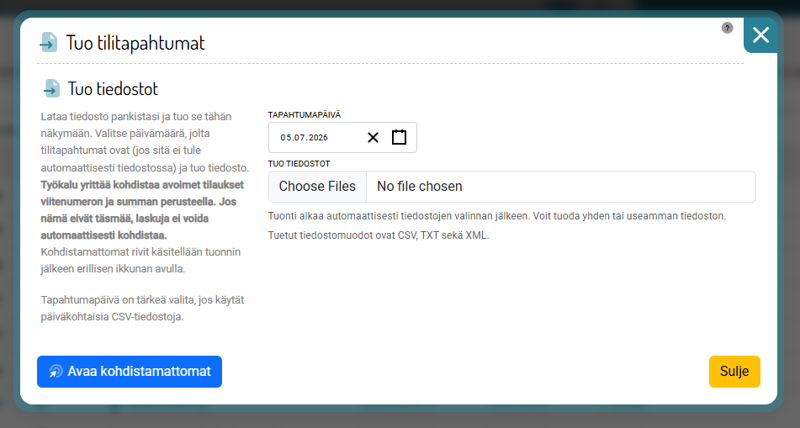The width and height of the screenshot is (800, 428).
Task: Click the target icon inside 'Avaa kohdistamattomat'
Action: coord(56,371)
